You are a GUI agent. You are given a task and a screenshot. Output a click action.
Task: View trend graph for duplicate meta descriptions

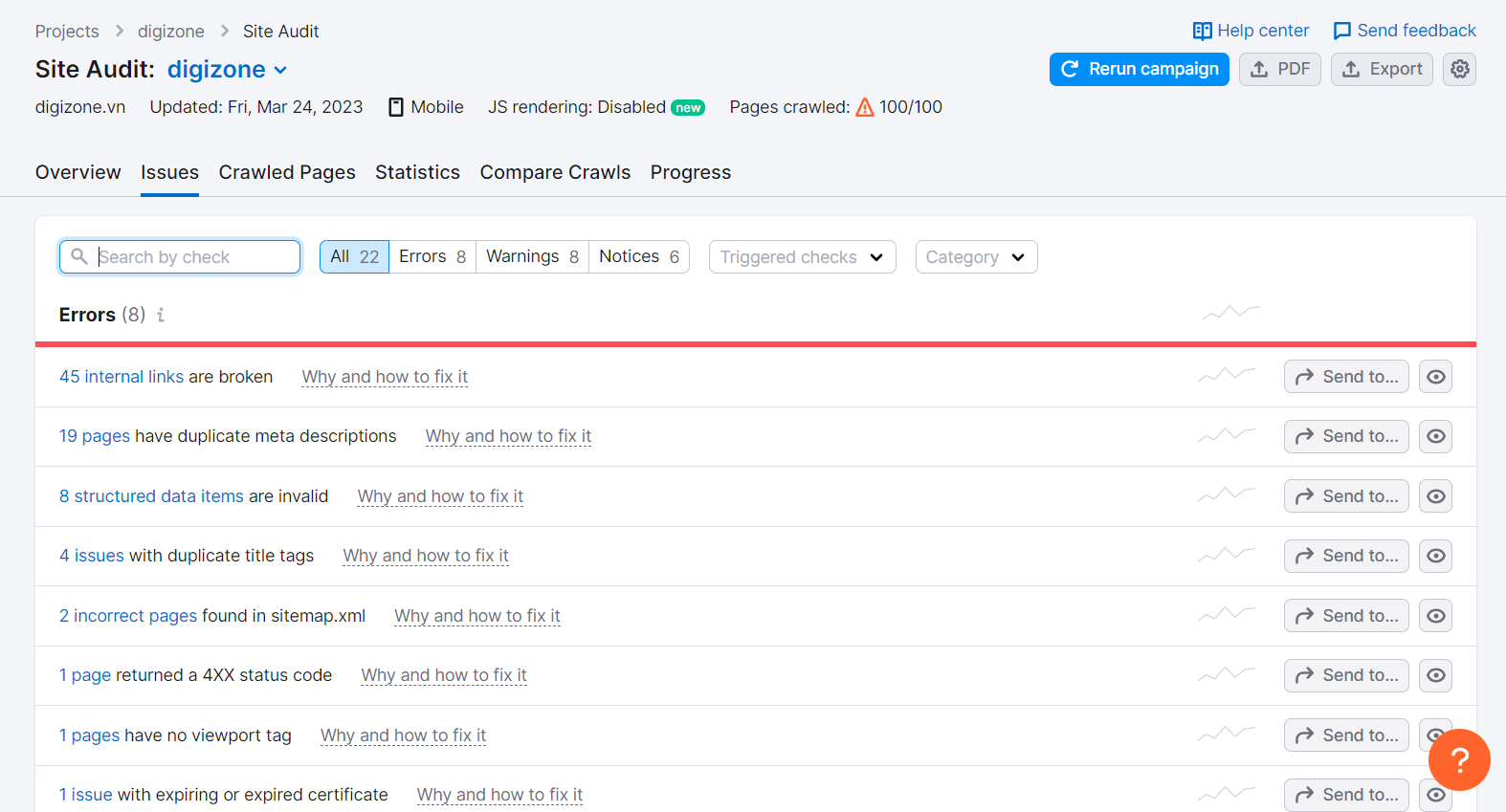point(1227,435)
